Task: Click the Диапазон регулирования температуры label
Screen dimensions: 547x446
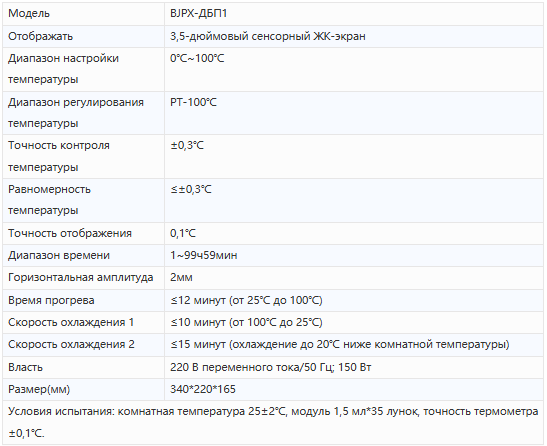Action: pos(76,113)
